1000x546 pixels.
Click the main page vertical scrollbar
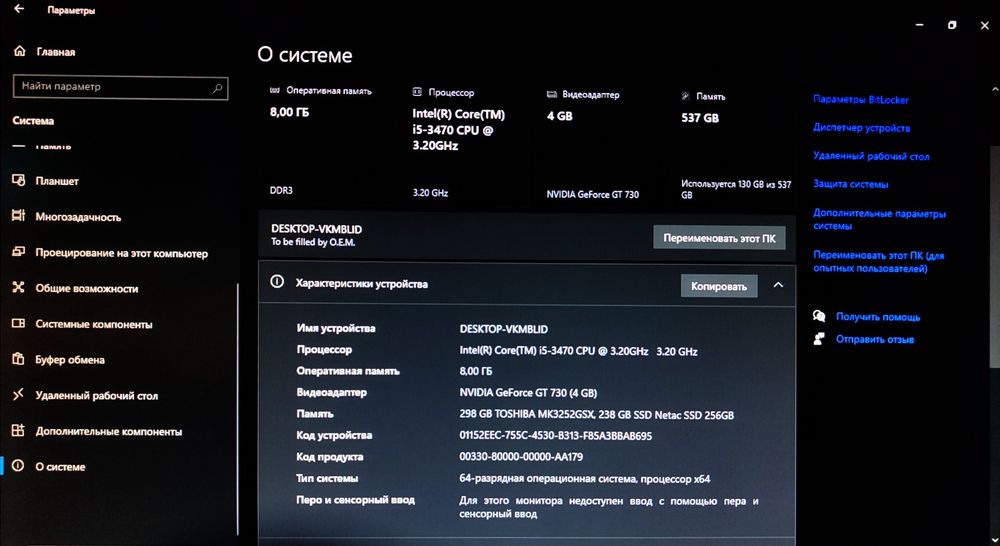click(995, 255)
